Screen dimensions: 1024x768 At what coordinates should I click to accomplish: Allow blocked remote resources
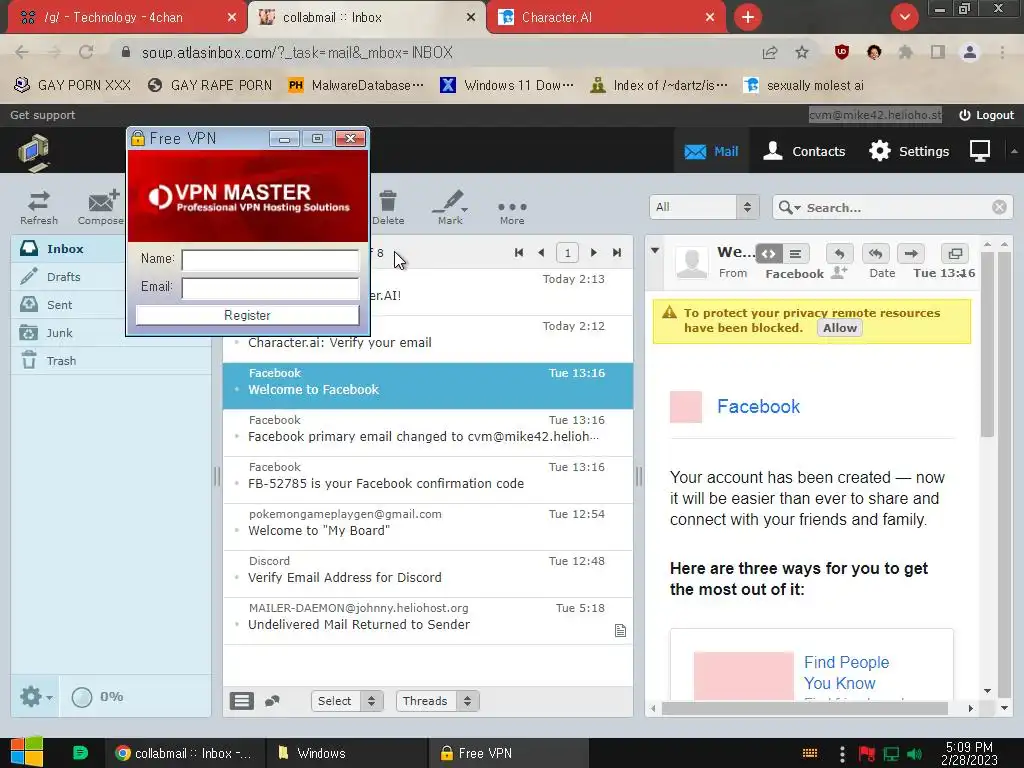point(840,328)
